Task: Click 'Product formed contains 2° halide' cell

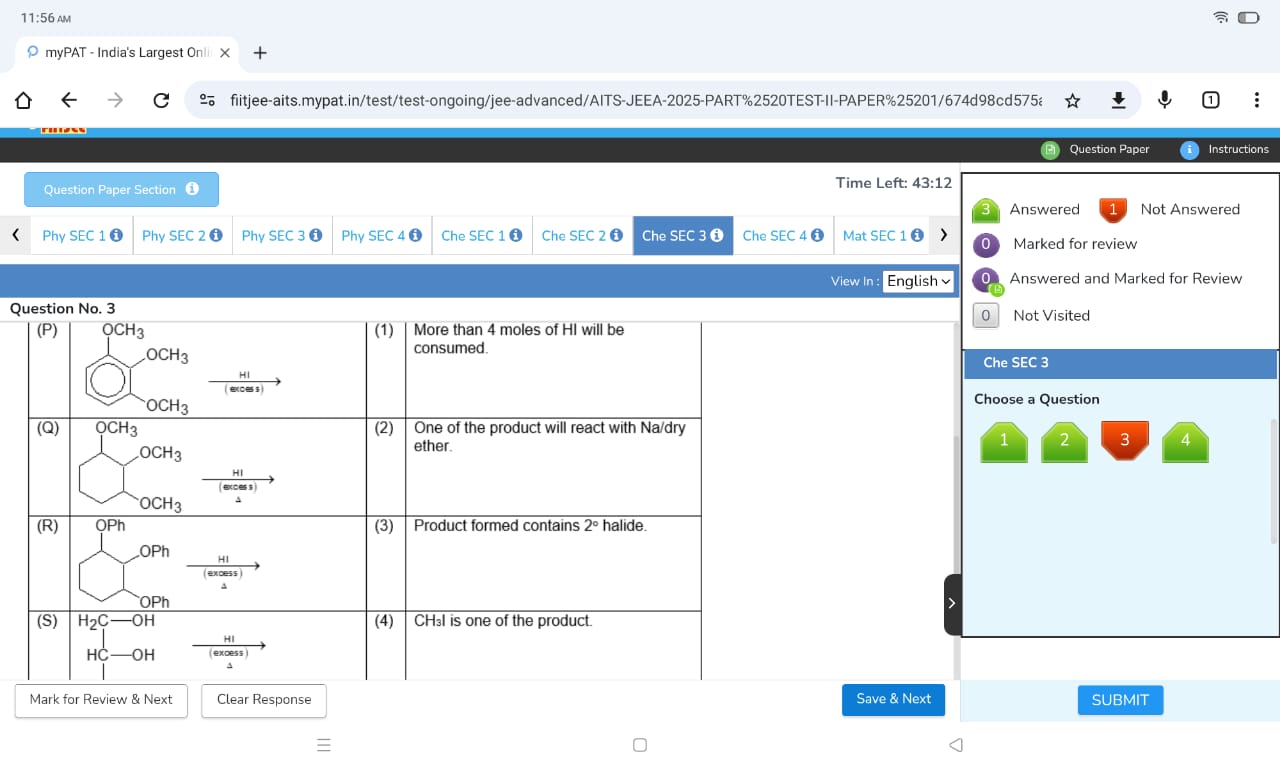Action: tap(553, 563)
